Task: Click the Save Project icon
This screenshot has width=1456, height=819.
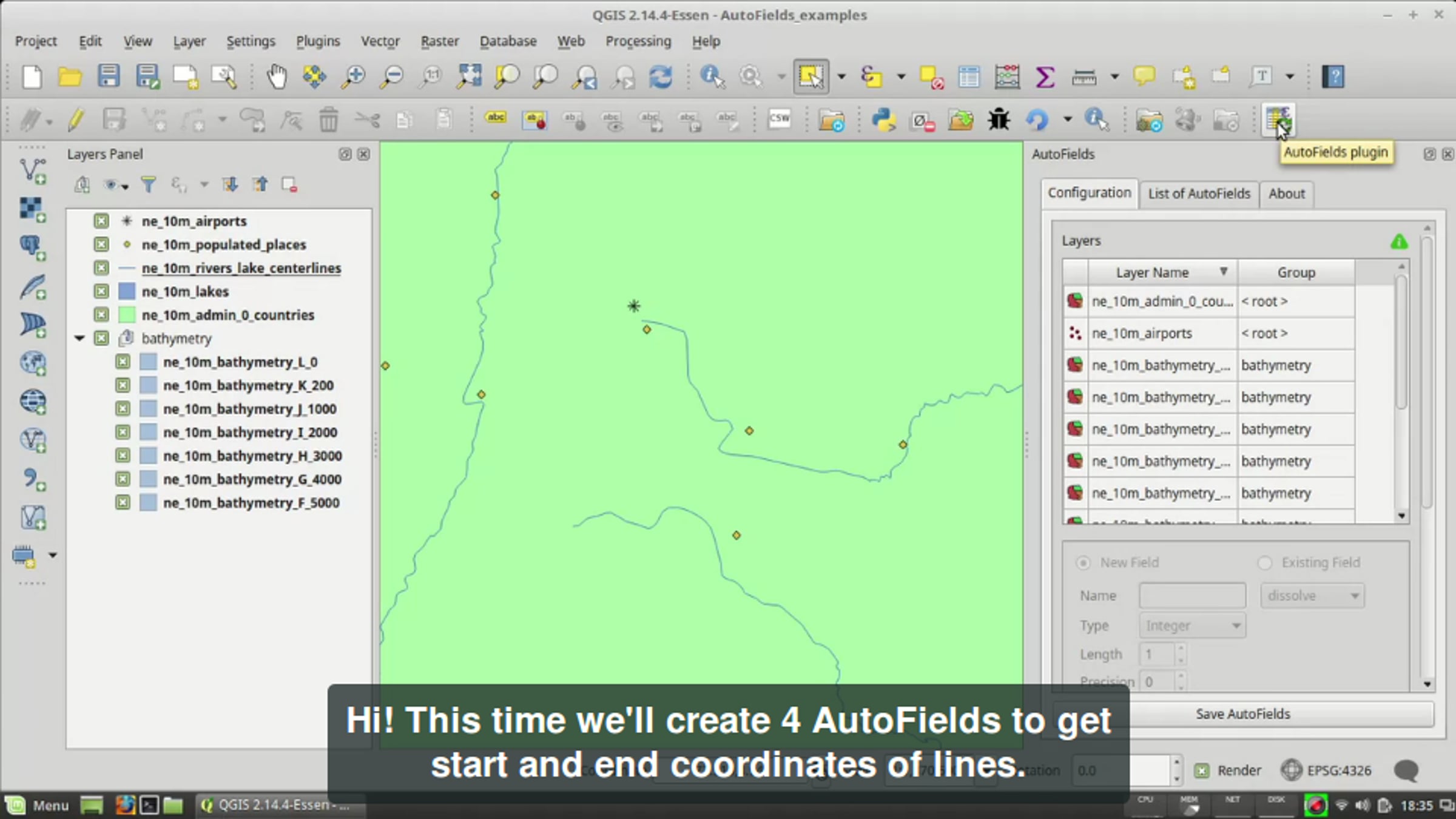Action: coord(109,77)
